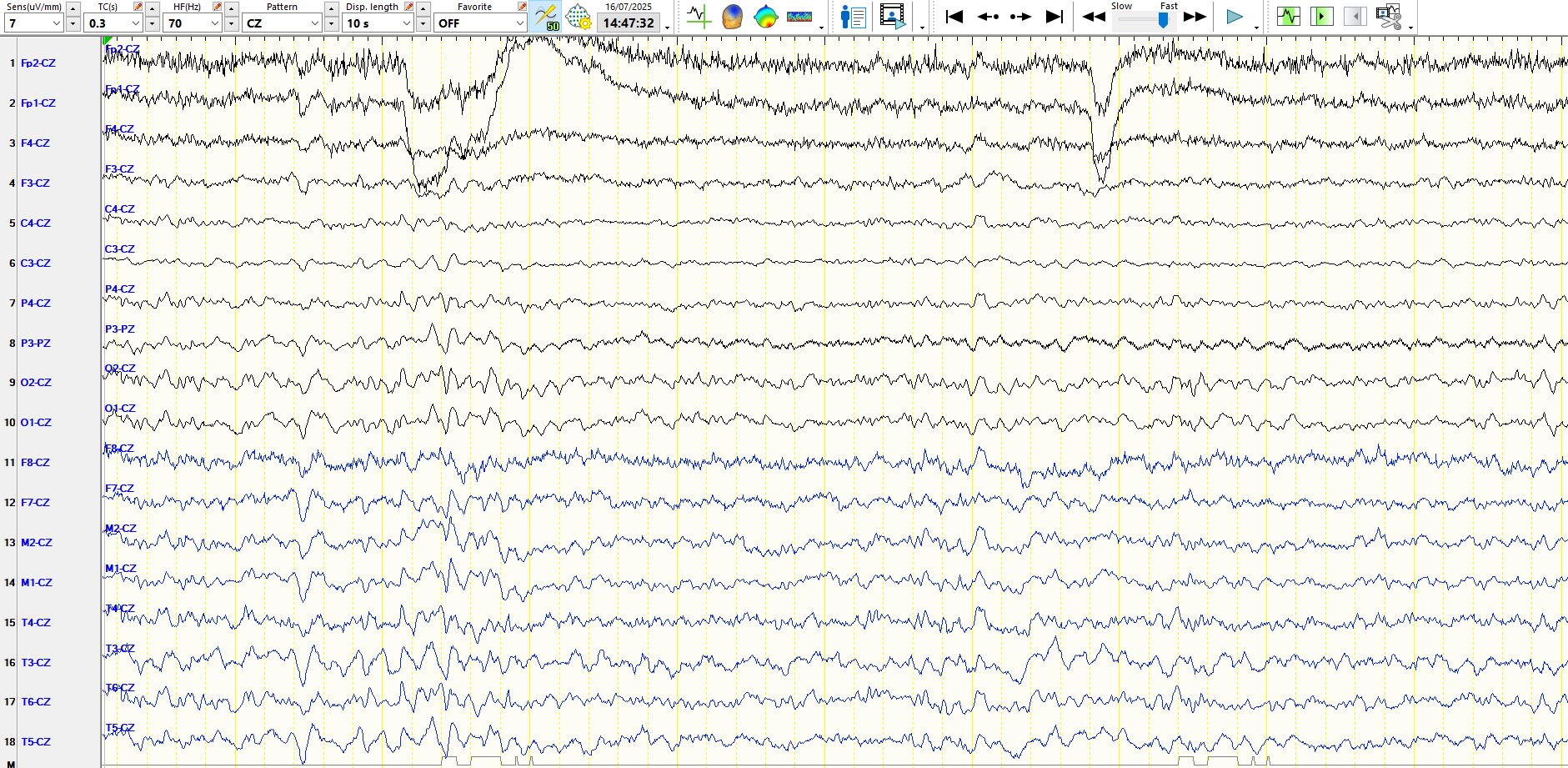Jump to the end of the recording

(1055, 17)
